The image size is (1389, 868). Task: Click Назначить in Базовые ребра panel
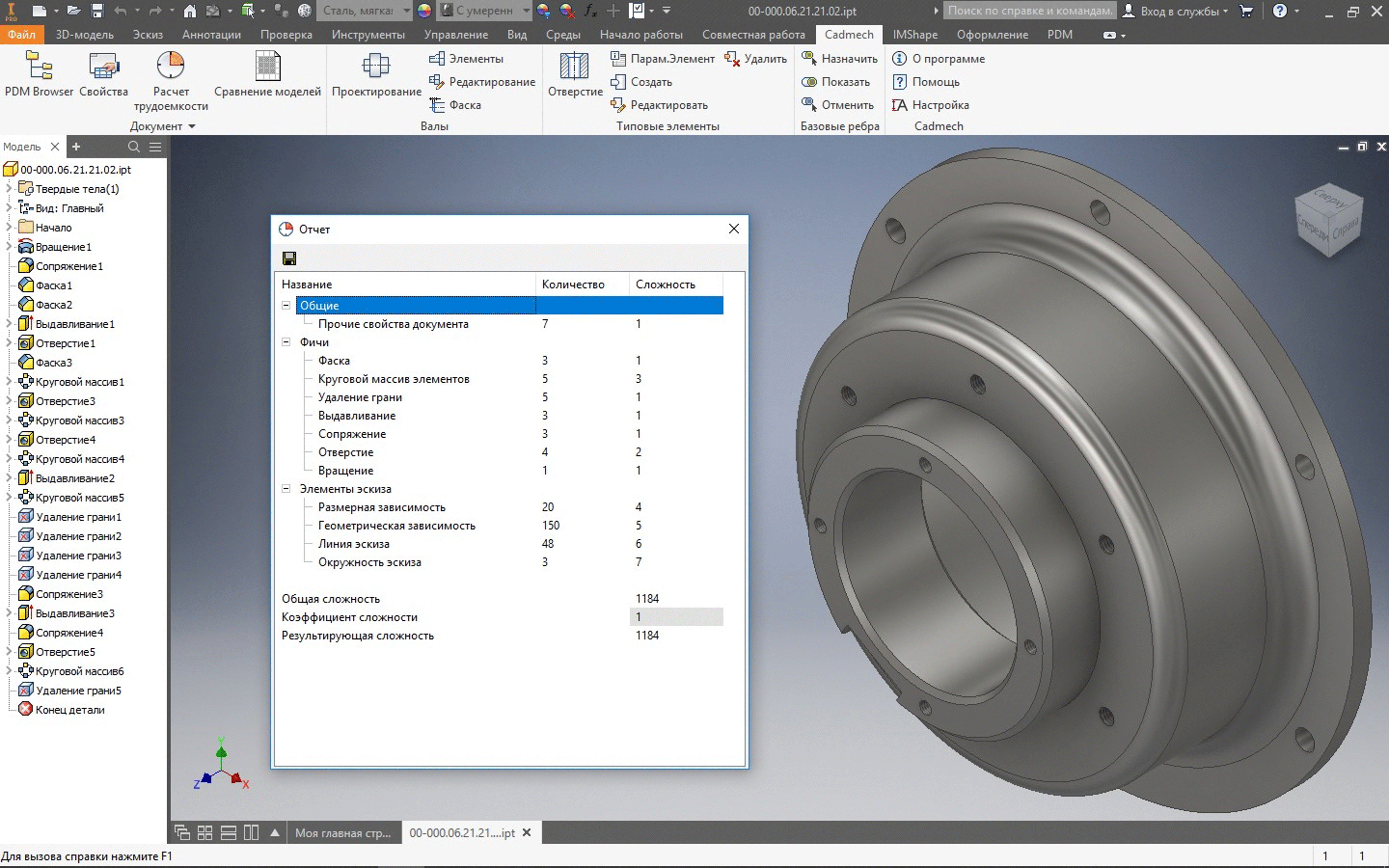(x=839, y=59)
